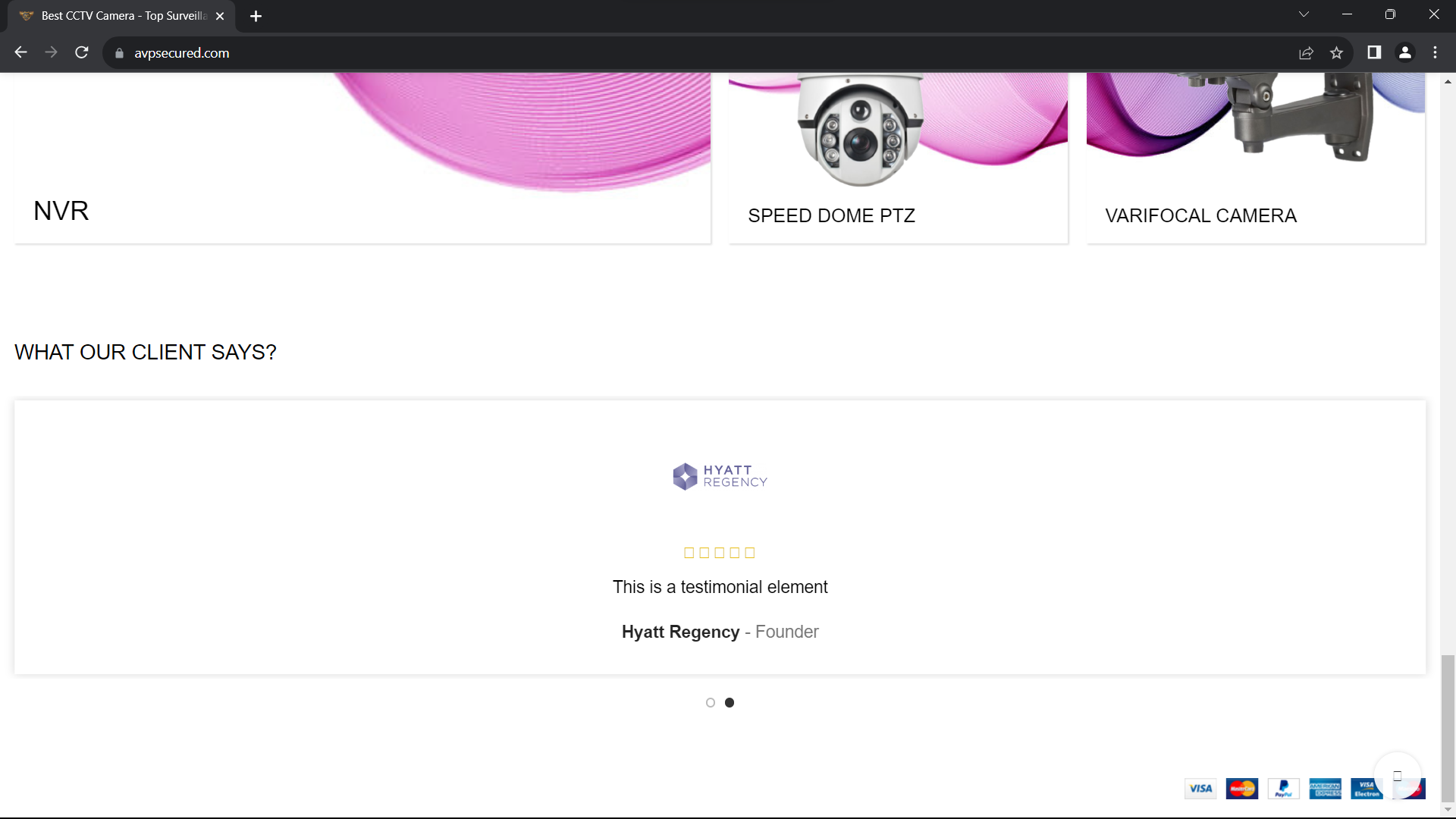This screenshot has width=1456, height=819.
Task: Open the Chrome three-dot menu
Action: (x=1435, y=52)
